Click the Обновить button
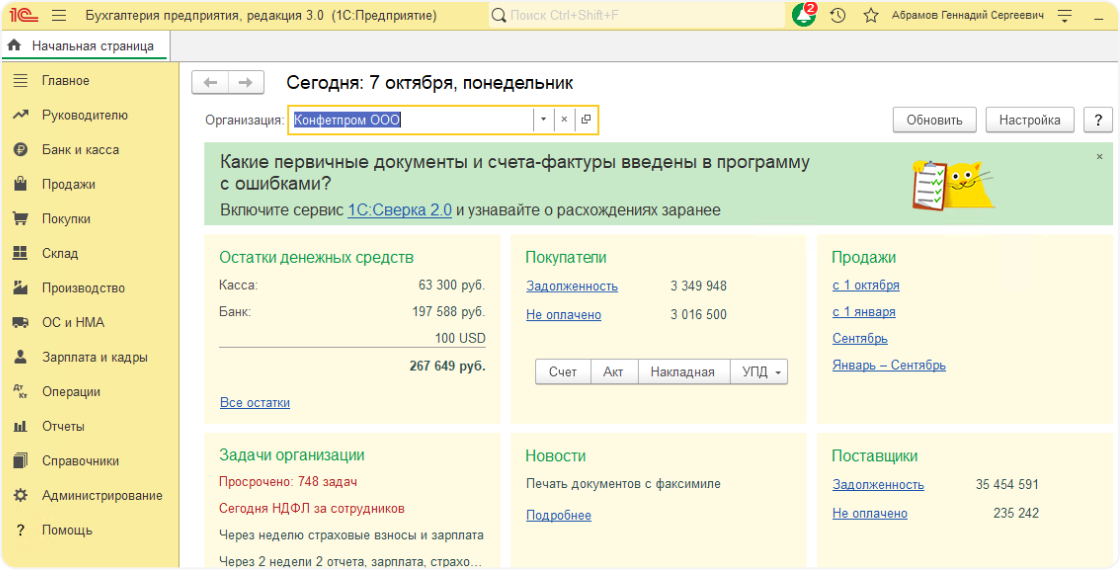 coord(934,120)
